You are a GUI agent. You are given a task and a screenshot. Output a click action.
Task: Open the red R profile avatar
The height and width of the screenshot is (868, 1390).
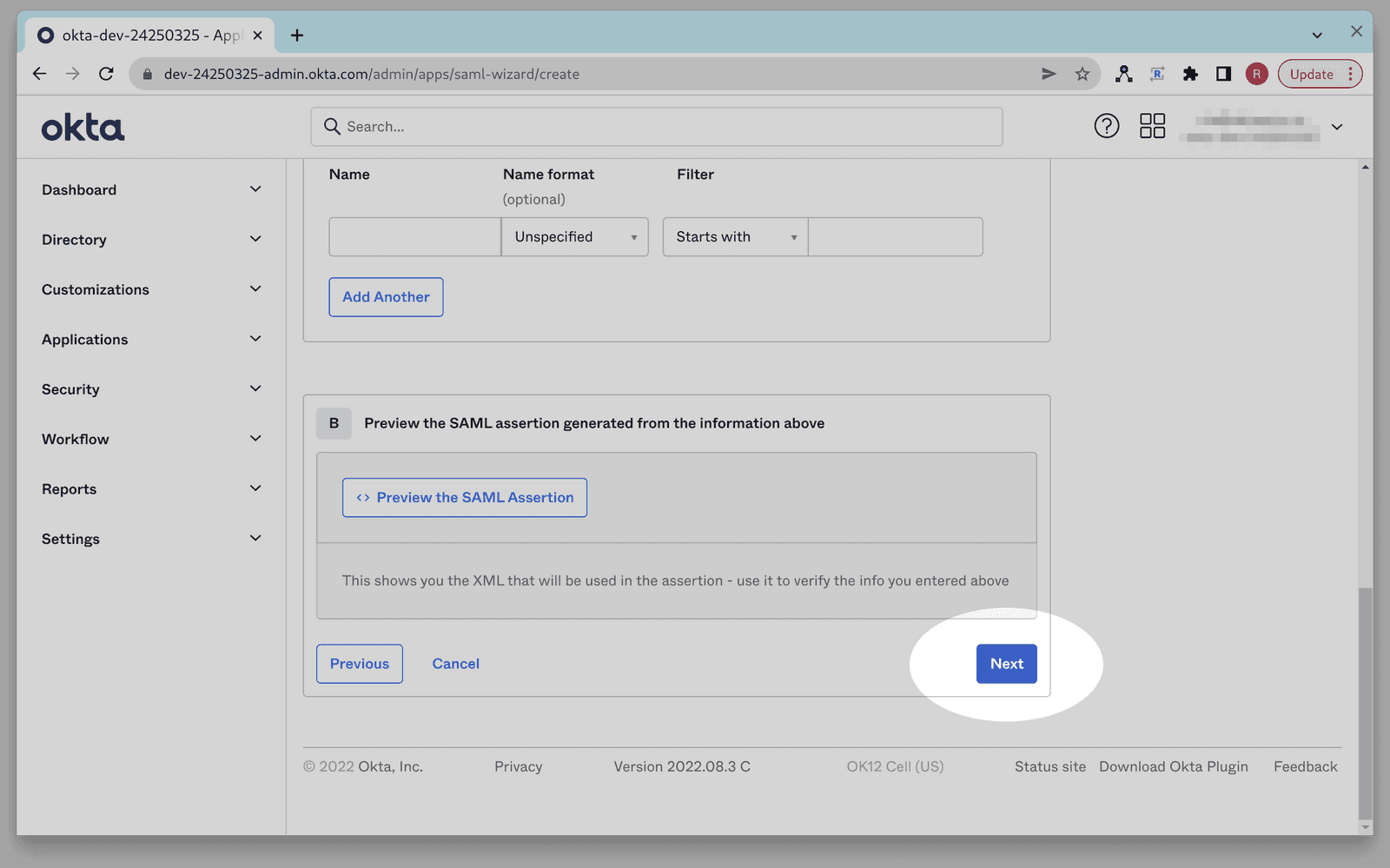[x=1256, y=74]
